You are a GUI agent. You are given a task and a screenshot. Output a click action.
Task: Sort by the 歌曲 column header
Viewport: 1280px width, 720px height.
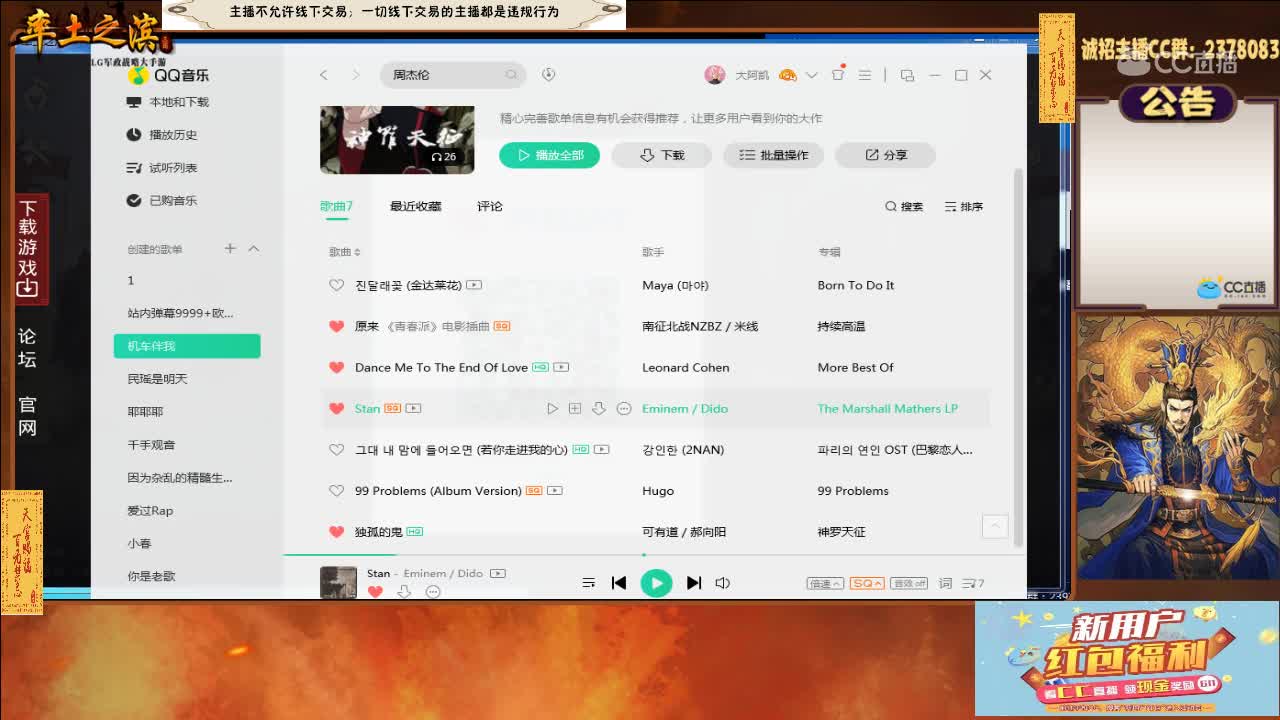click(345, 252)
